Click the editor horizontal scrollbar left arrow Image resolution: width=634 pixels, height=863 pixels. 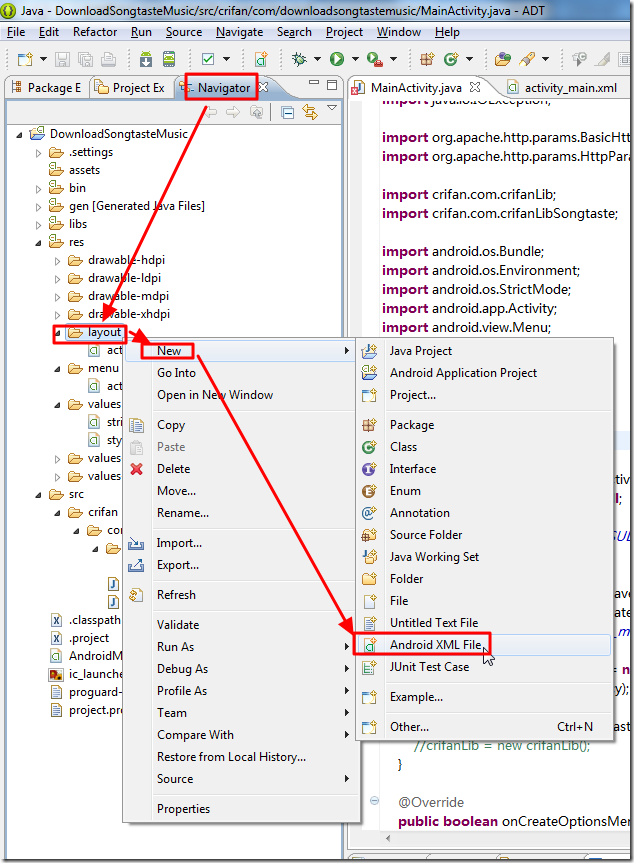pos(388,839)
